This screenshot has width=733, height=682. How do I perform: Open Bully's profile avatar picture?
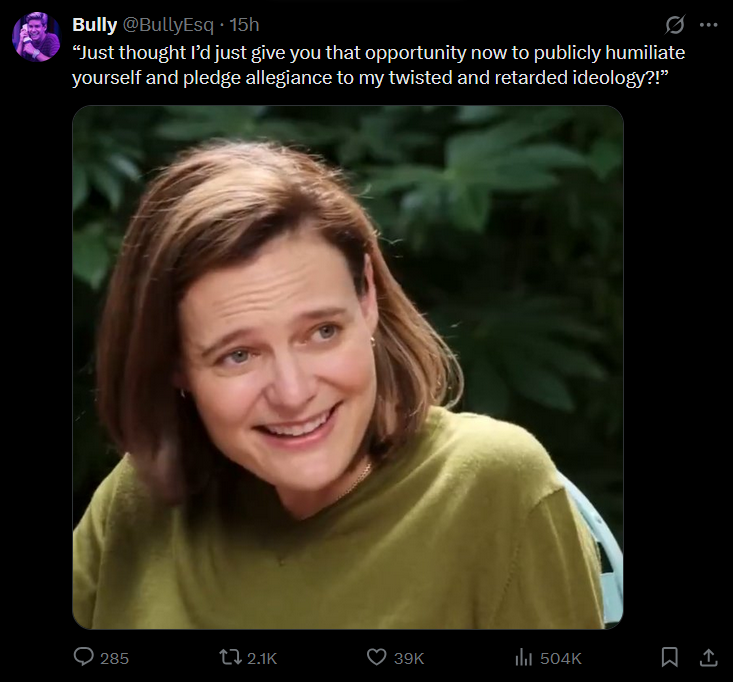coord(36,39)
